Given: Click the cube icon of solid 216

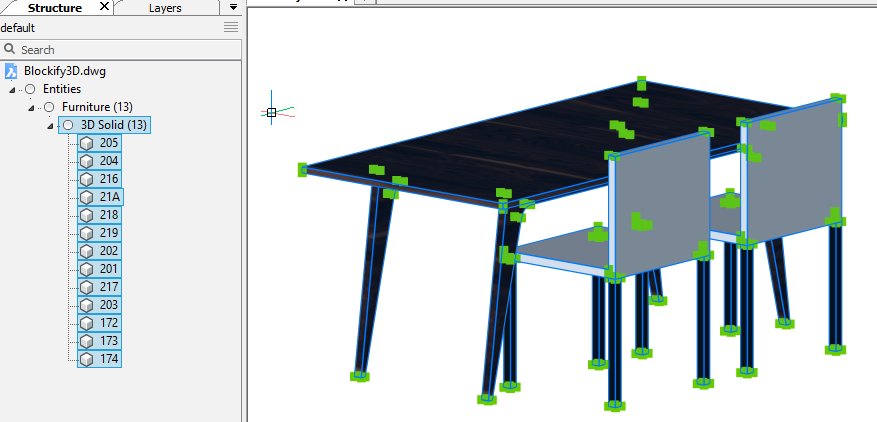Looking at the screenshot, I should tap(86, 179).
